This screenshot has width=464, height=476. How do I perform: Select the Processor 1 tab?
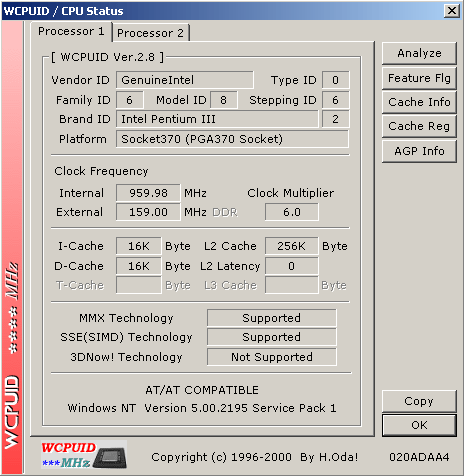click(71, 31)
